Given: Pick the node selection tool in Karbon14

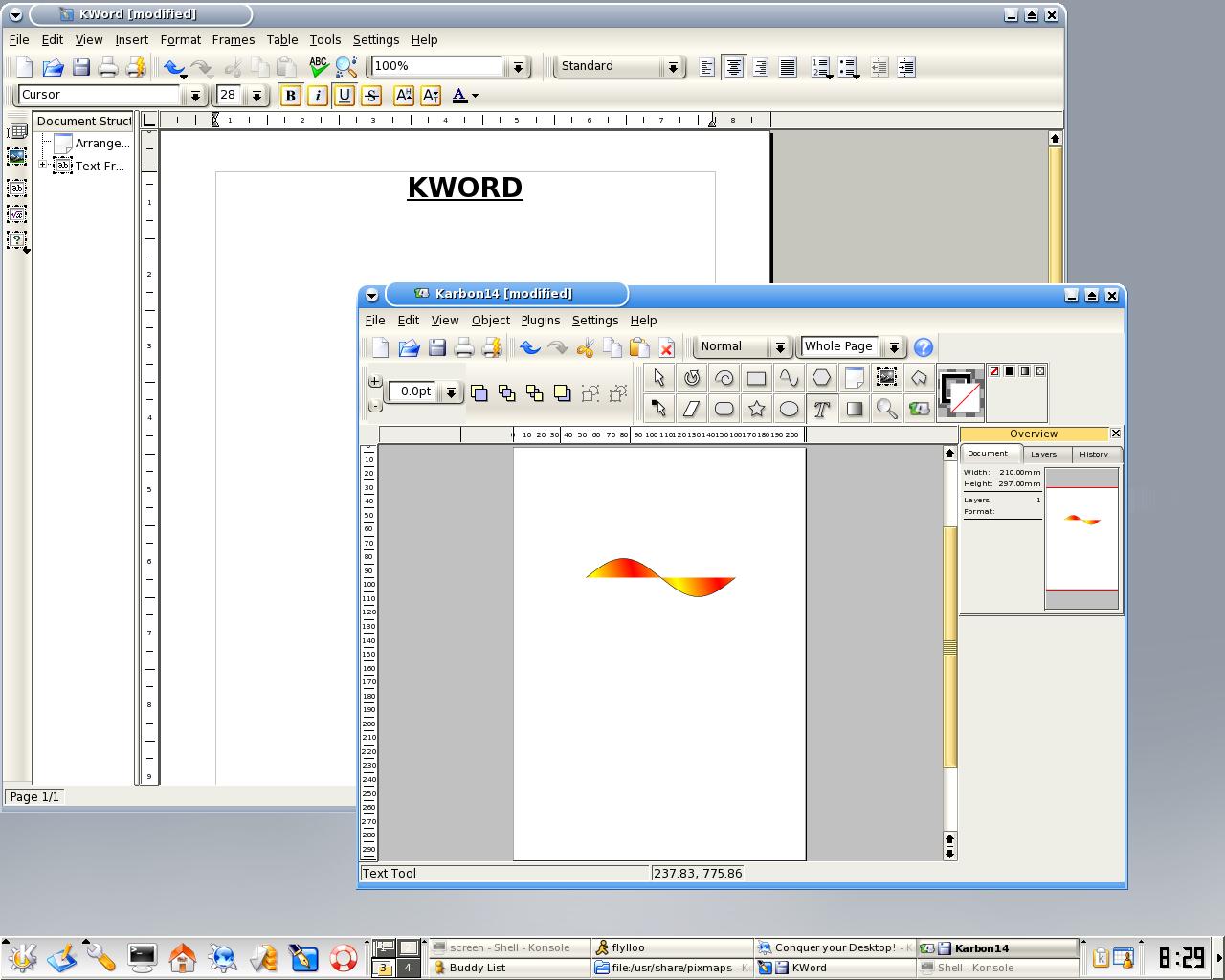Looking at the screenshot, I should (658, 409).
